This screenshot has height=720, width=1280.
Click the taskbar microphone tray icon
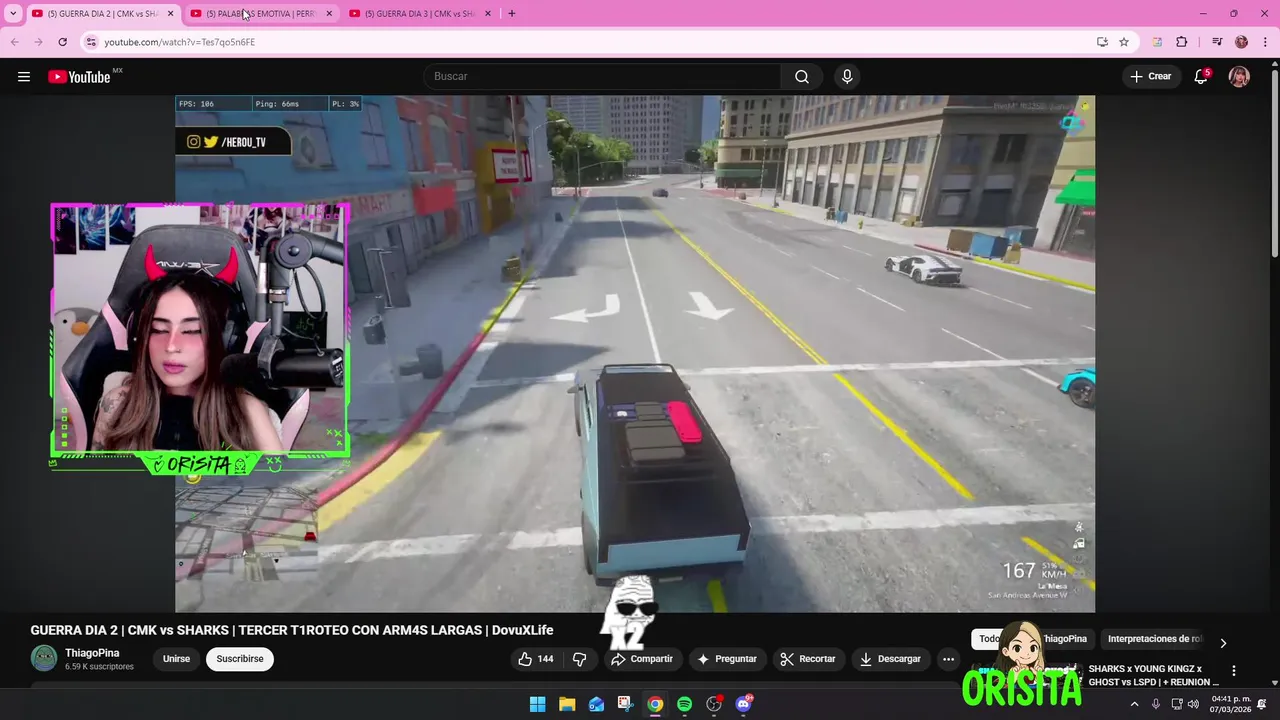1156,704
